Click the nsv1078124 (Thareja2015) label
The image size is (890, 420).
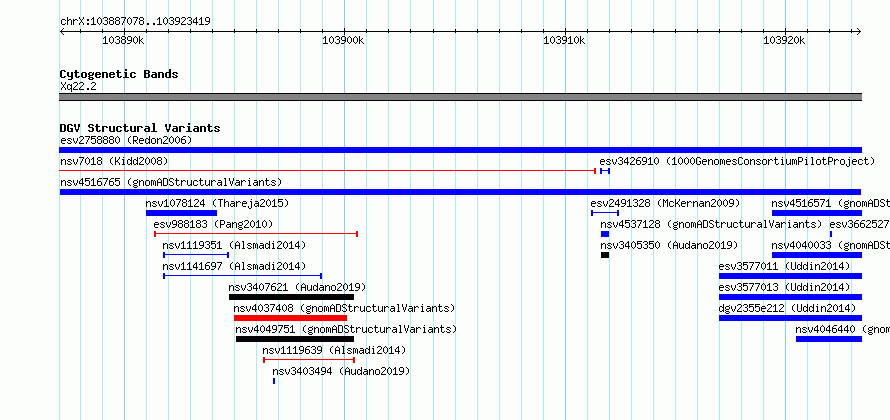click(x=217, y=203)
